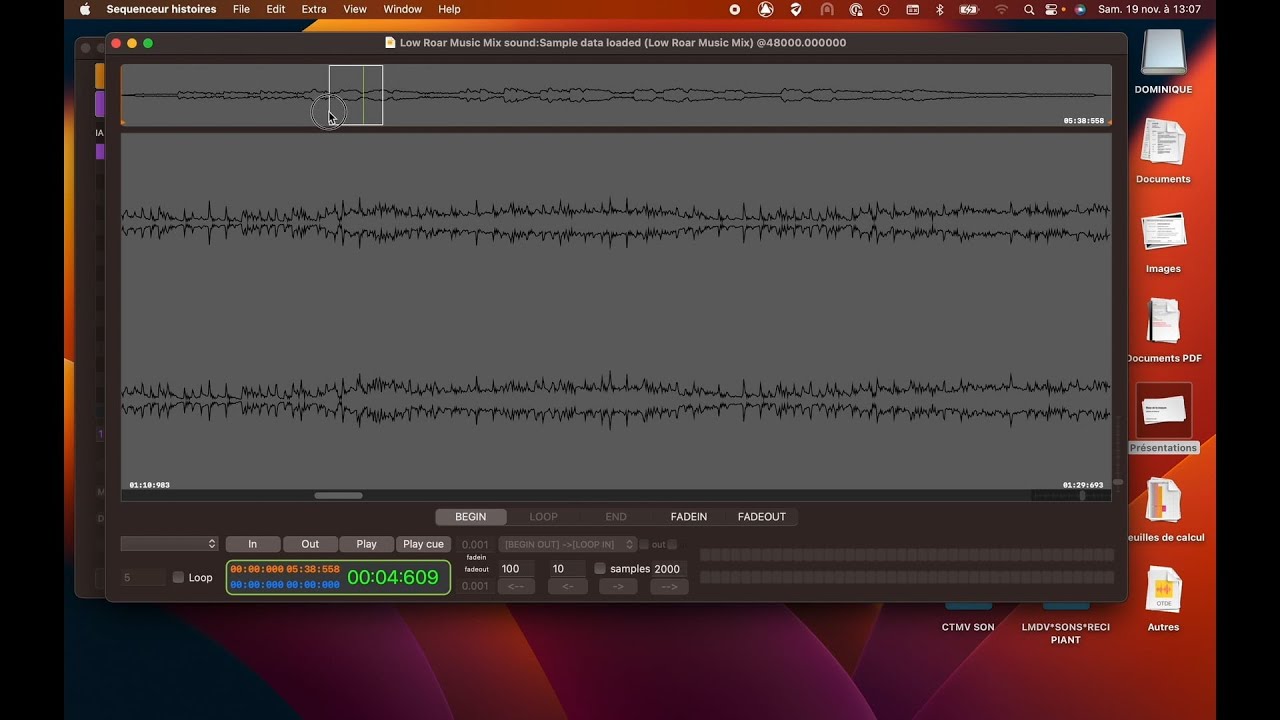Tick the samples checkbox

tap(600, 569)
